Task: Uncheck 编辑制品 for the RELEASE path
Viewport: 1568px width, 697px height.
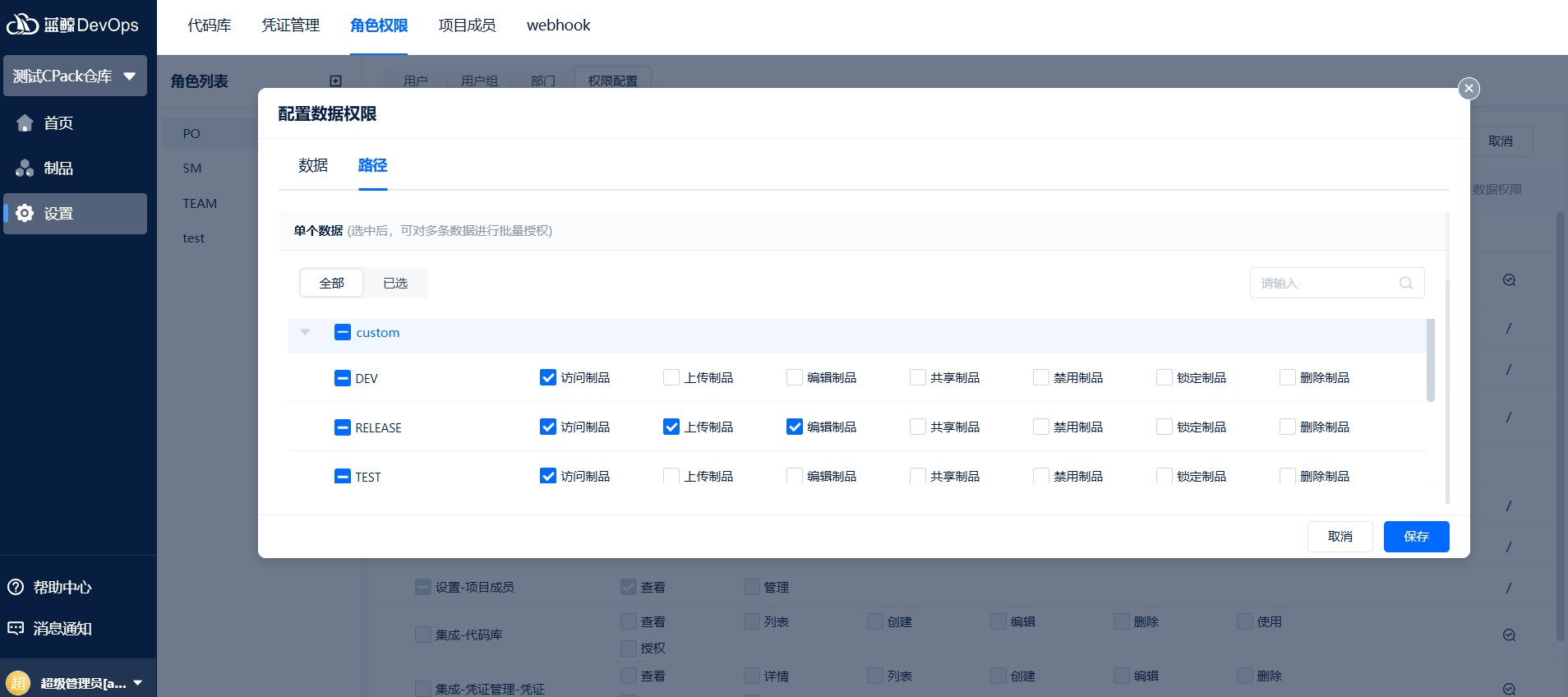Action: (x=795, y=427)
